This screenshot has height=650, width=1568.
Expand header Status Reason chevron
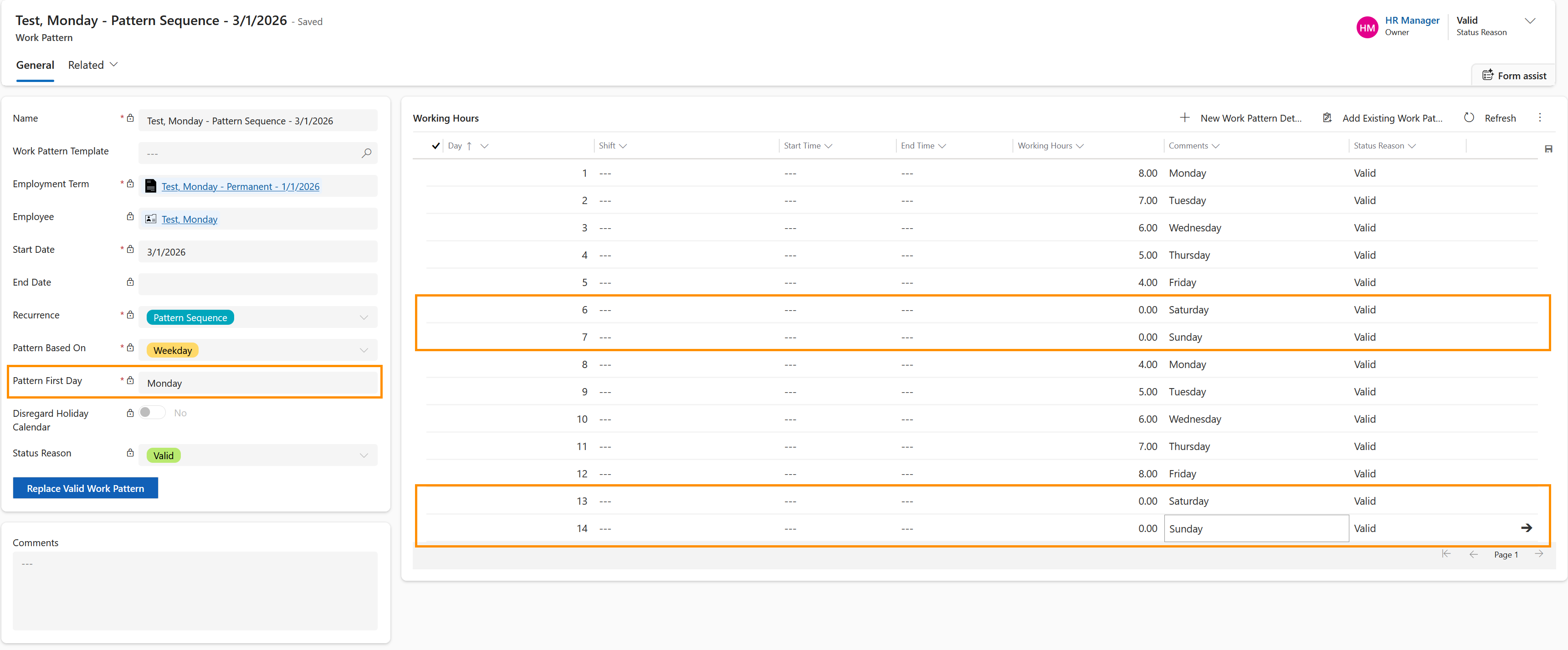(1530, 21)
